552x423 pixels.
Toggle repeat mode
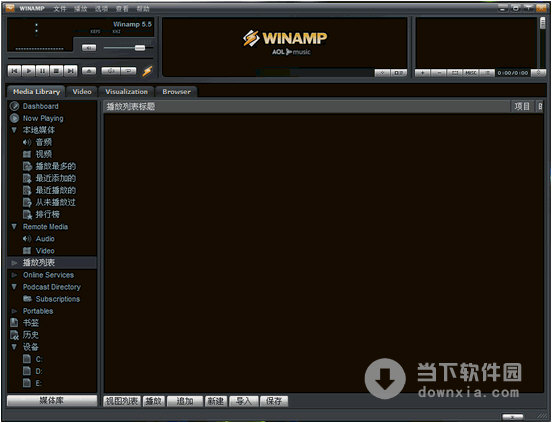(128, 71)
